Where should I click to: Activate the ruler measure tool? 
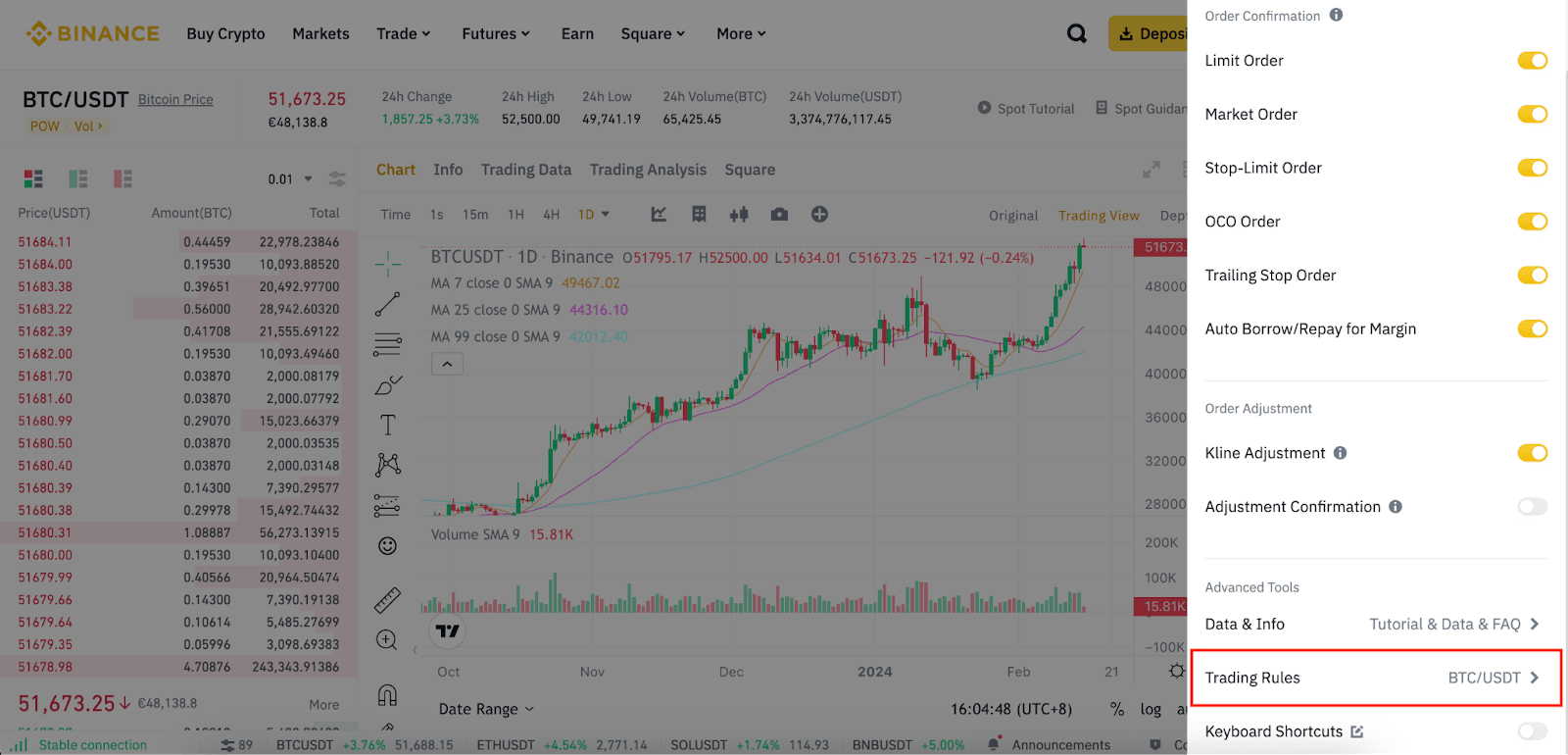click(x=388, y=599)
